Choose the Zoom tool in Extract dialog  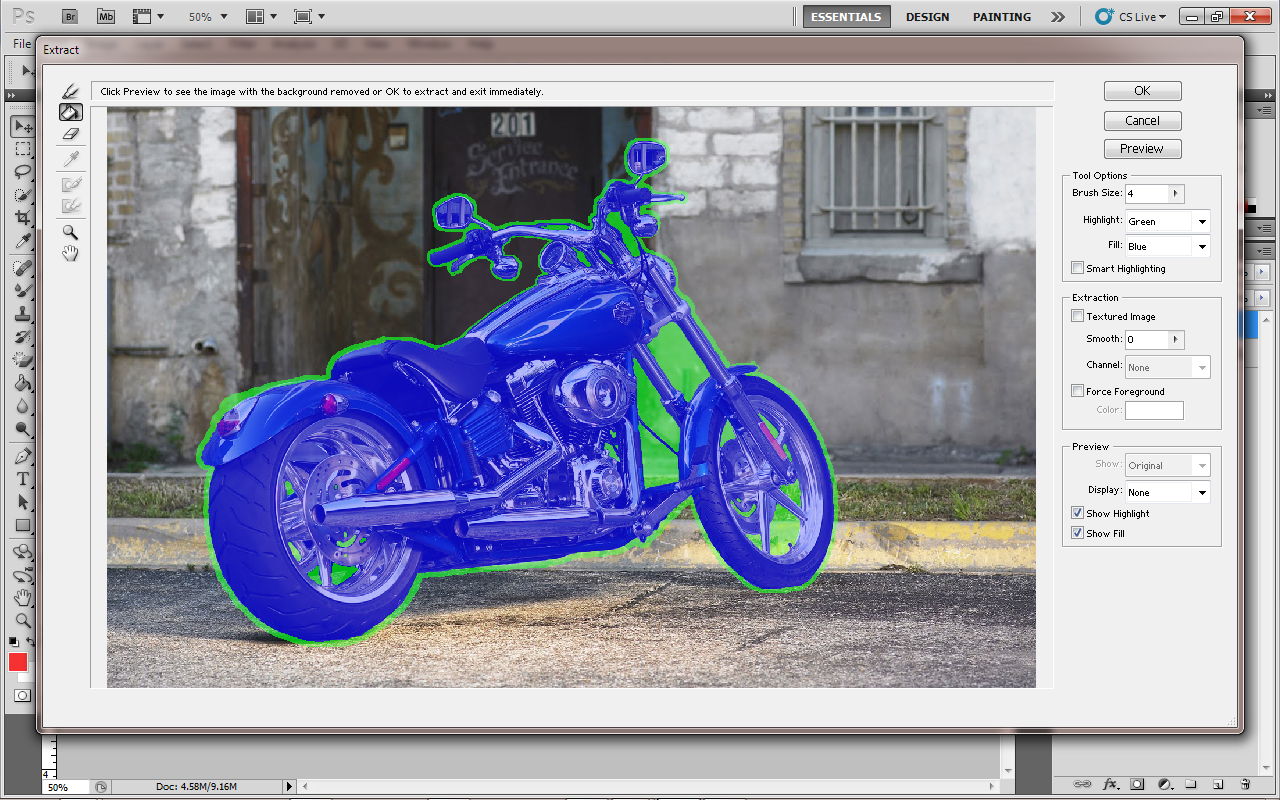point(70,232)
